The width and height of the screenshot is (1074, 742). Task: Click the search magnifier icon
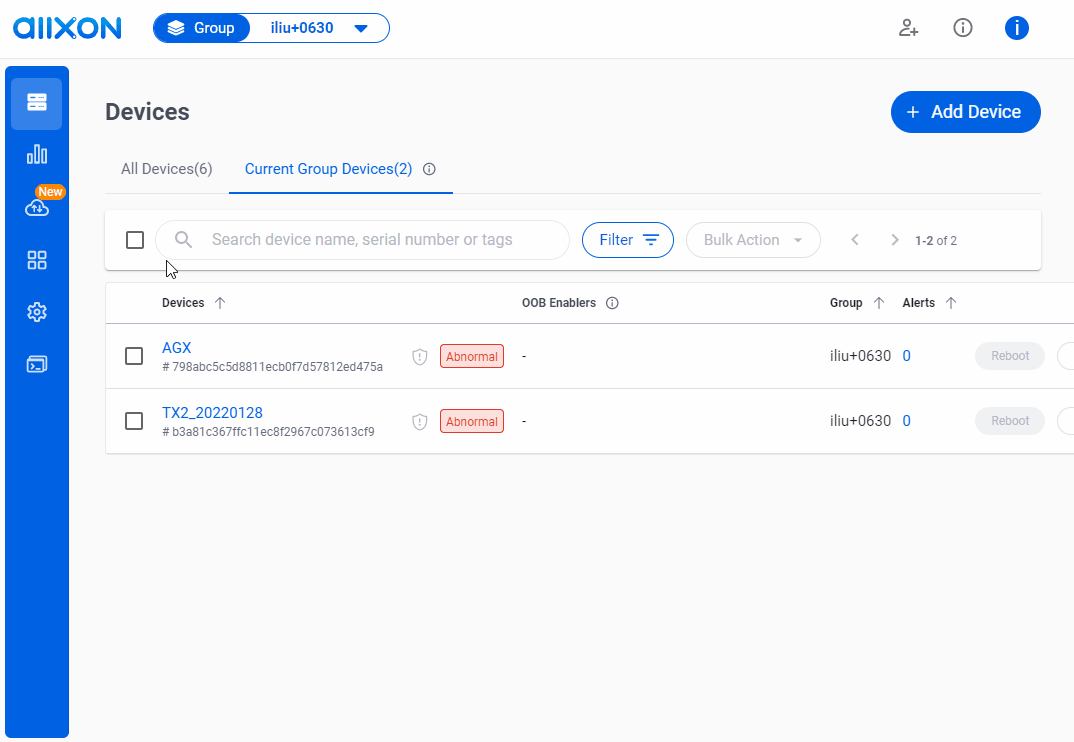(183, 240)
